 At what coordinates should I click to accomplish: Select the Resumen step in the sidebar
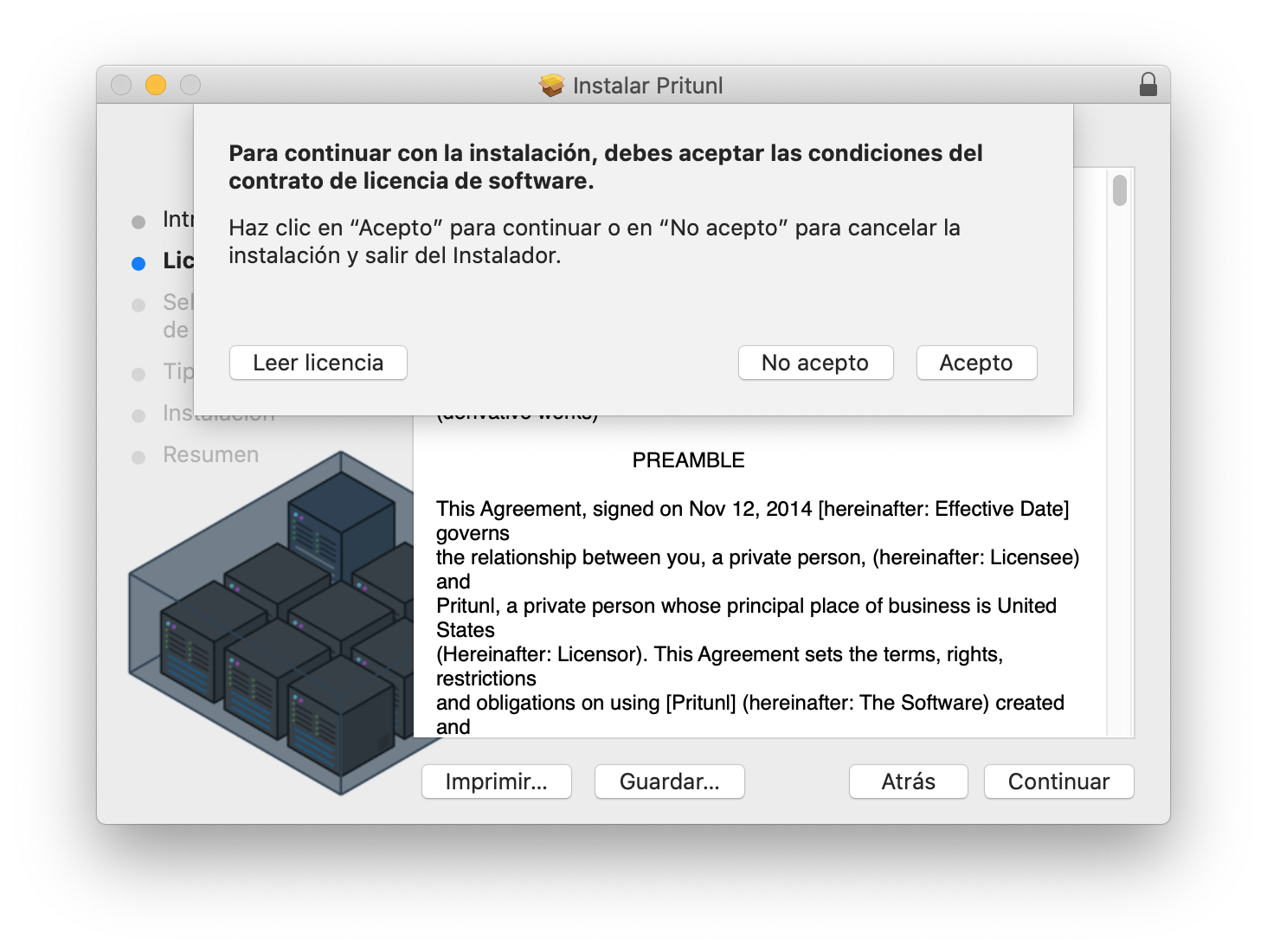(210, 455)
